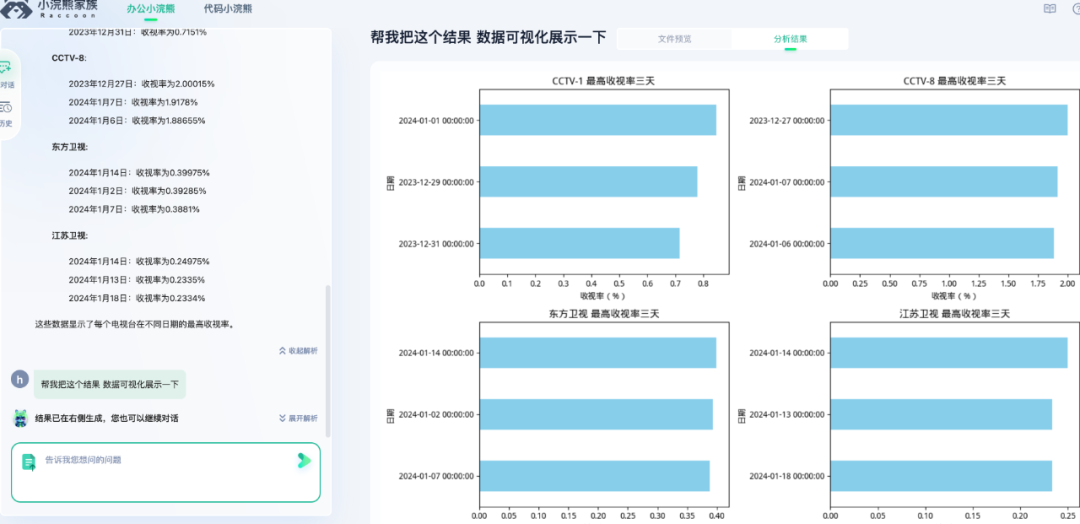Click the raccoon assistant avatar
Screen dimensions: 1080x524
[20, 418]
